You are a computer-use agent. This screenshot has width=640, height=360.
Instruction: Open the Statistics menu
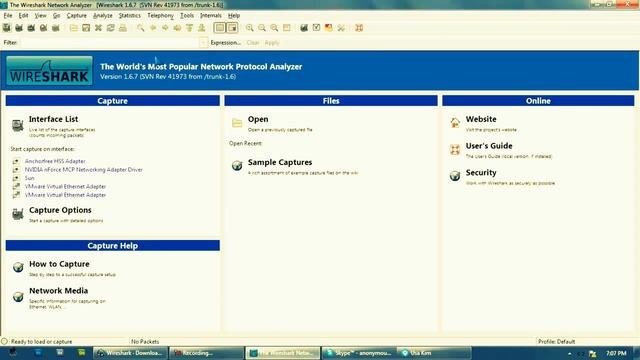coord(130,16)
